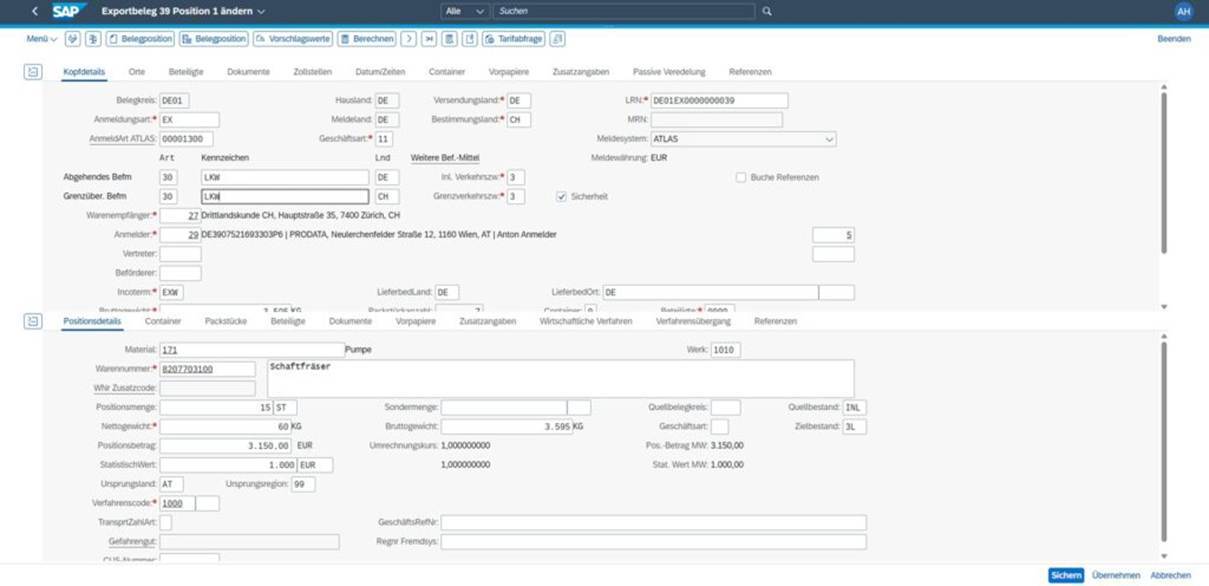Screen dimensions: 1209x586
Task: Click the last toolbar icon after Tarifabfrage
Action: [x=558, y=39]
